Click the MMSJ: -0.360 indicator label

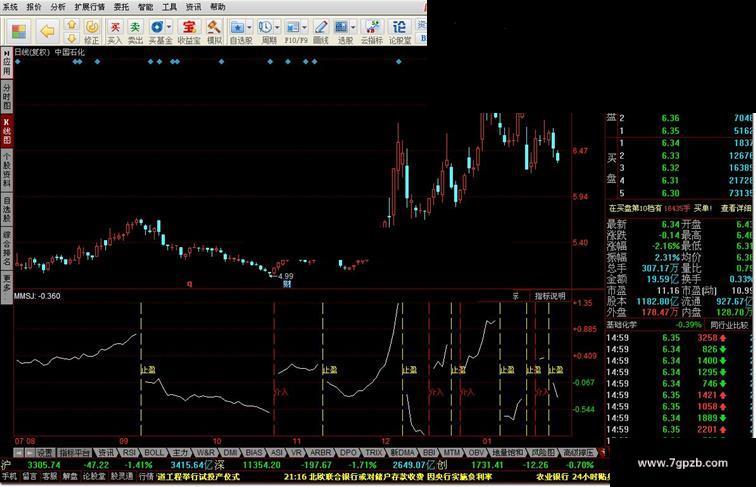[37, 296]
